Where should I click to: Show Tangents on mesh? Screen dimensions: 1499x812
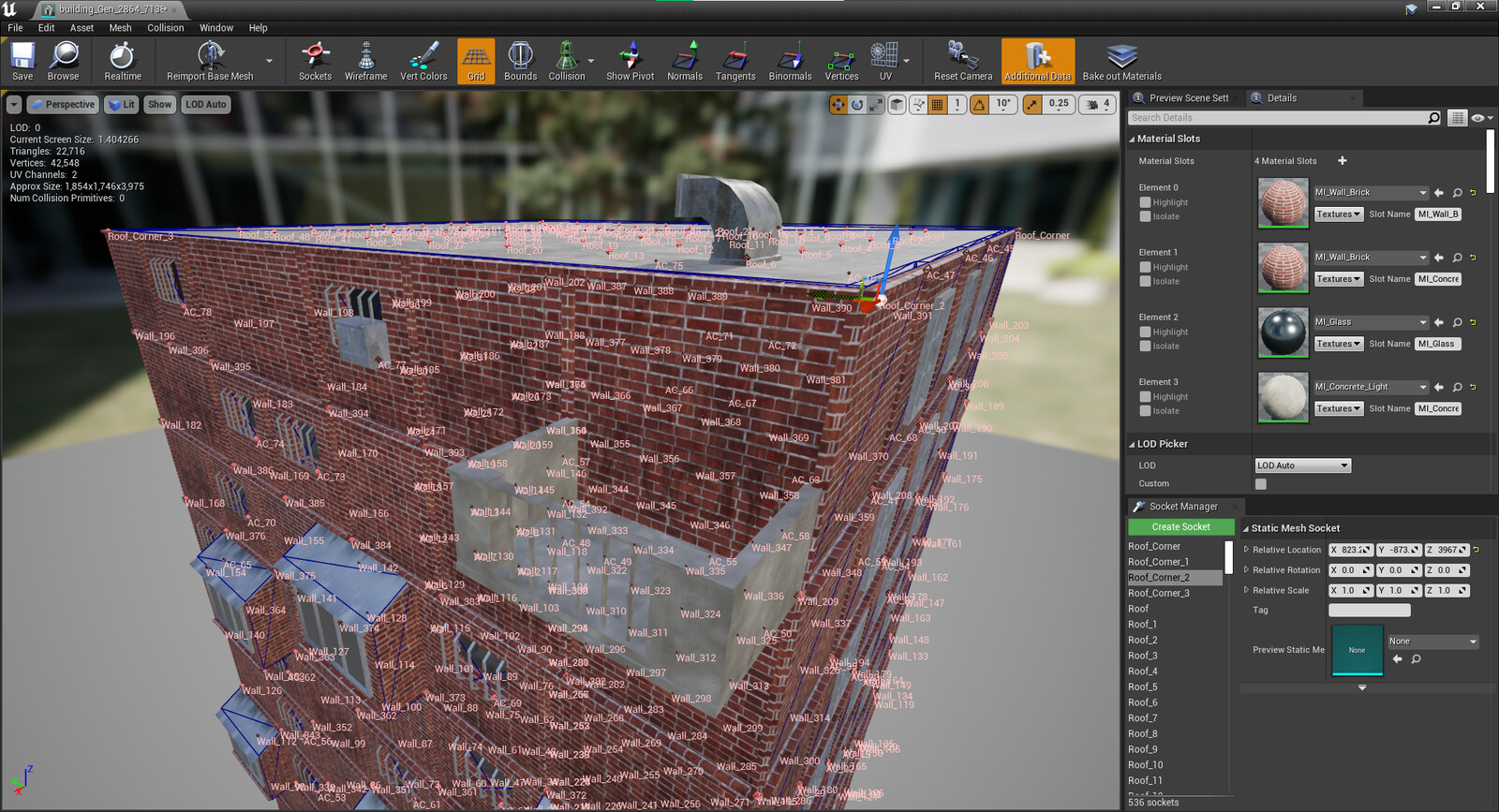(735, 62)
